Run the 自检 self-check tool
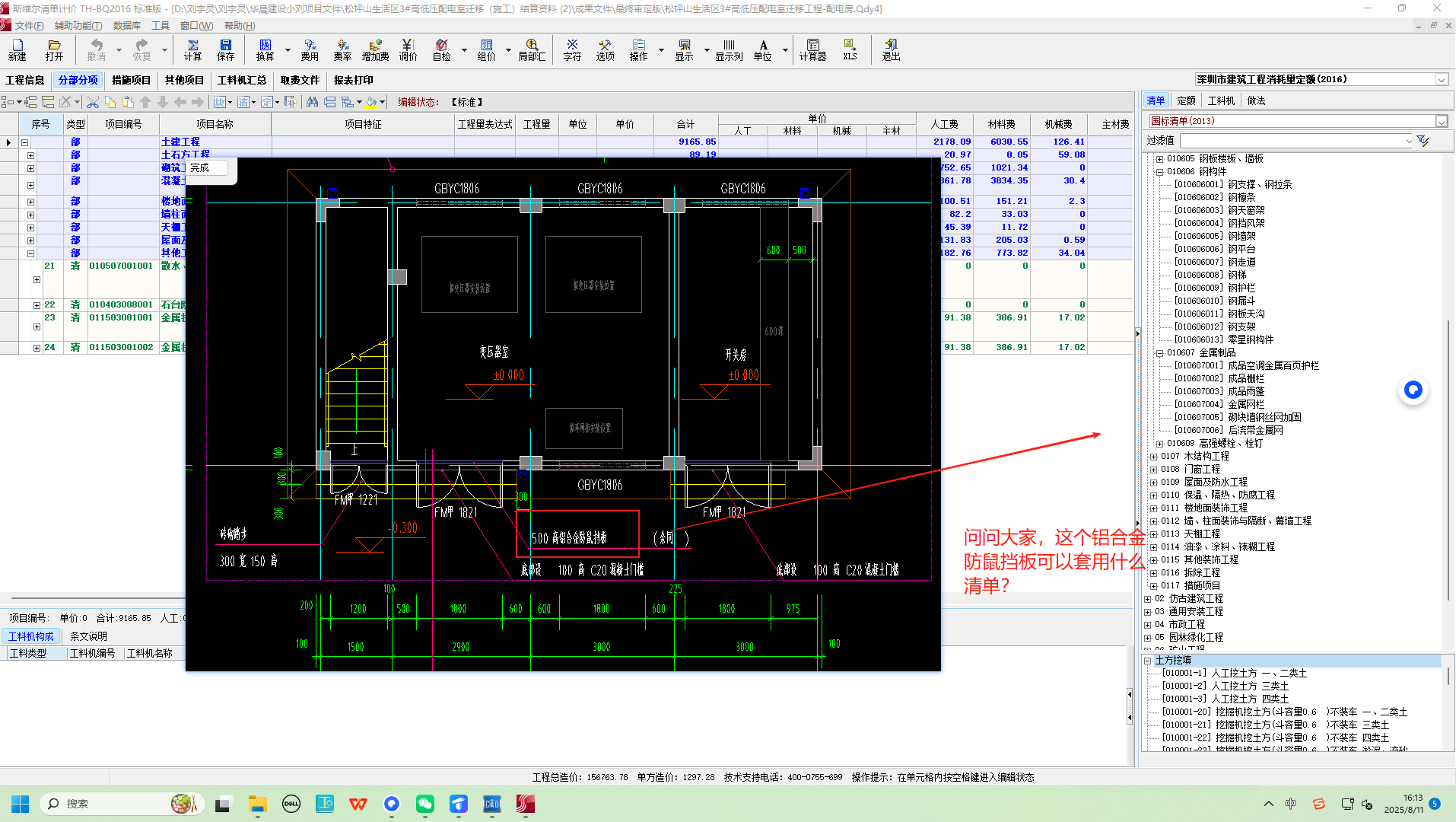The height and width of the screenshot is (822, 1456). (x=441, y=50)
